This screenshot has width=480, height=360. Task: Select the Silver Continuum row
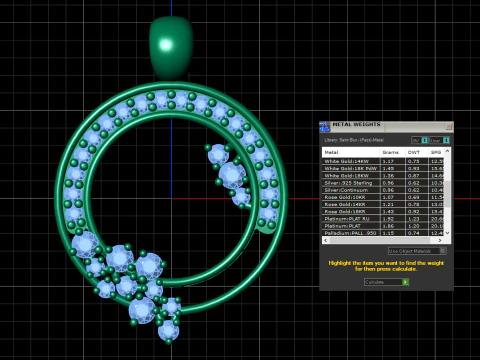pos(383,190)
